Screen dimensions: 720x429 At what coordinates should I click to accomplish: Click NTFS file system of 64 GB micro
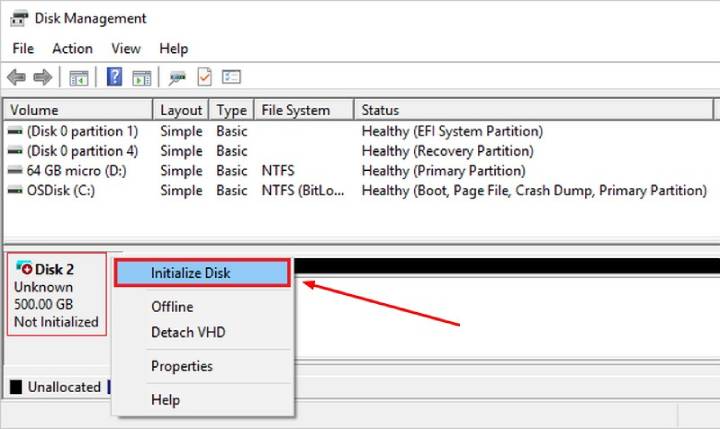(x=278, y=171)
